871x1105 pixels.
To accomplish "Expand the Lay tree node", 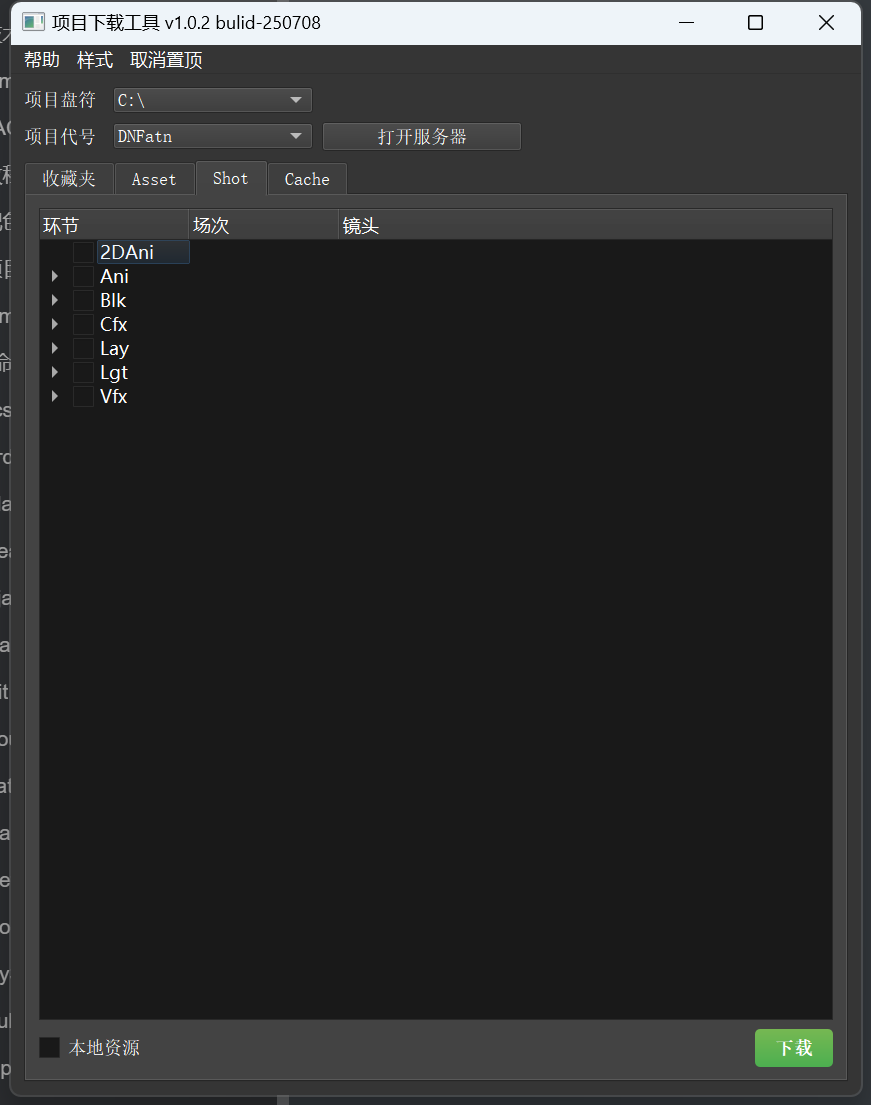I will tap(54, 348).
